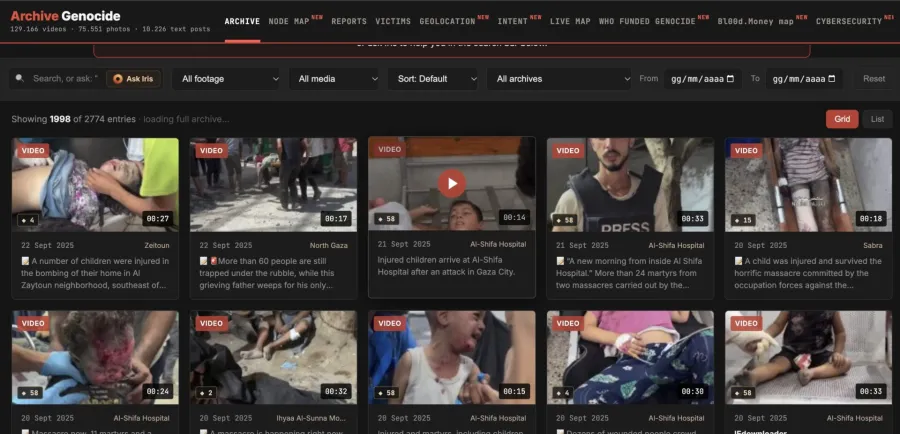
Task: Click the '22 Sept 2025' date on Zeitoun card
Action: point(48,245)
